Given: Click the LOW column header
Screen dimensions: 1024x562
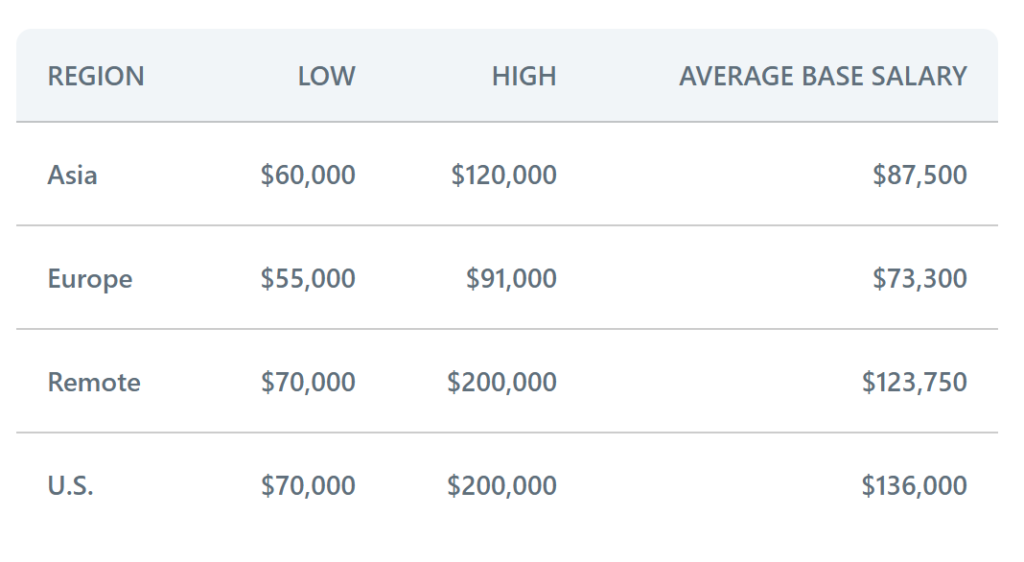Looking at the screenshot, I should pyautogui.click(x=326, y=76).
